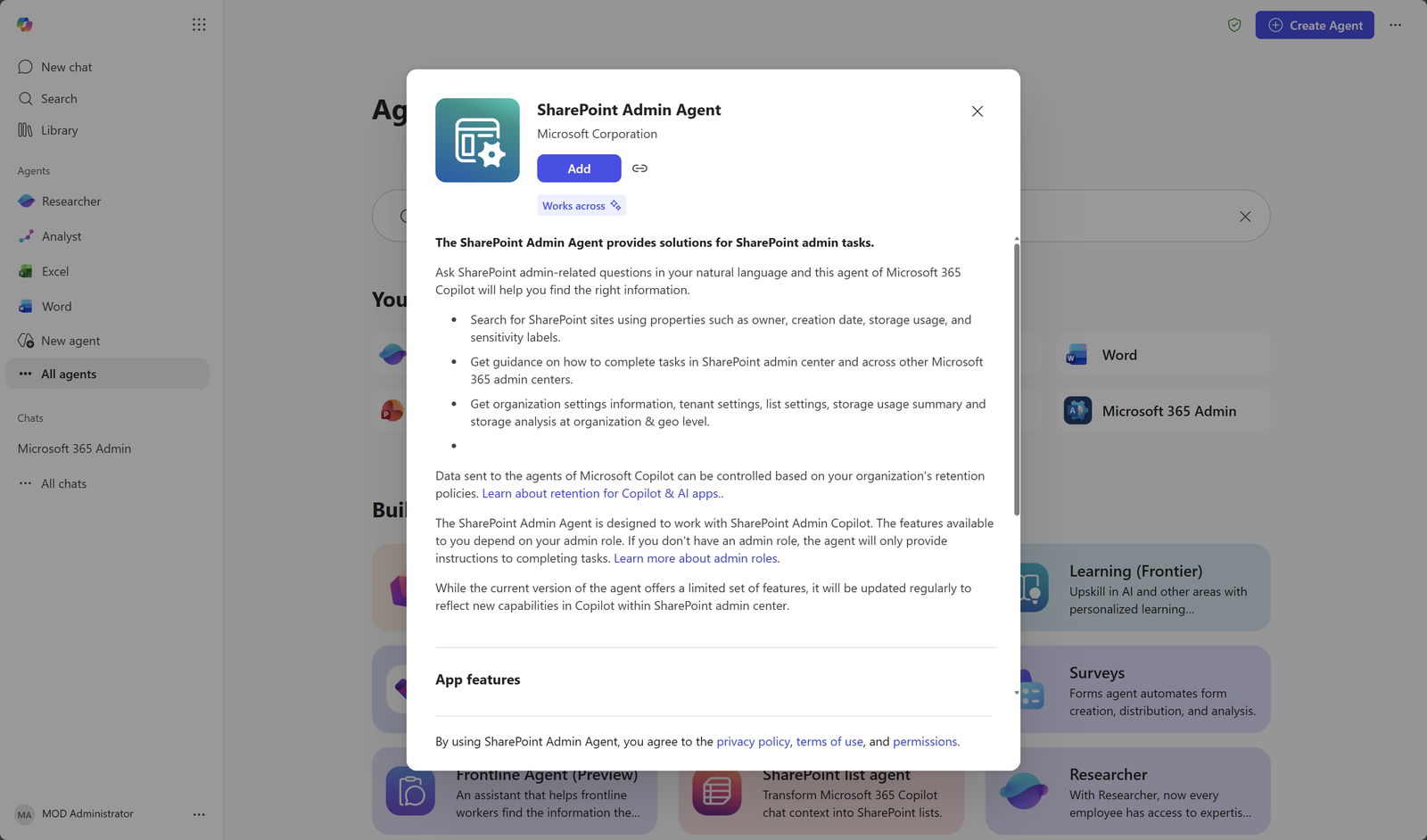Select All agents in sidebar

click(x=107, y=374)
